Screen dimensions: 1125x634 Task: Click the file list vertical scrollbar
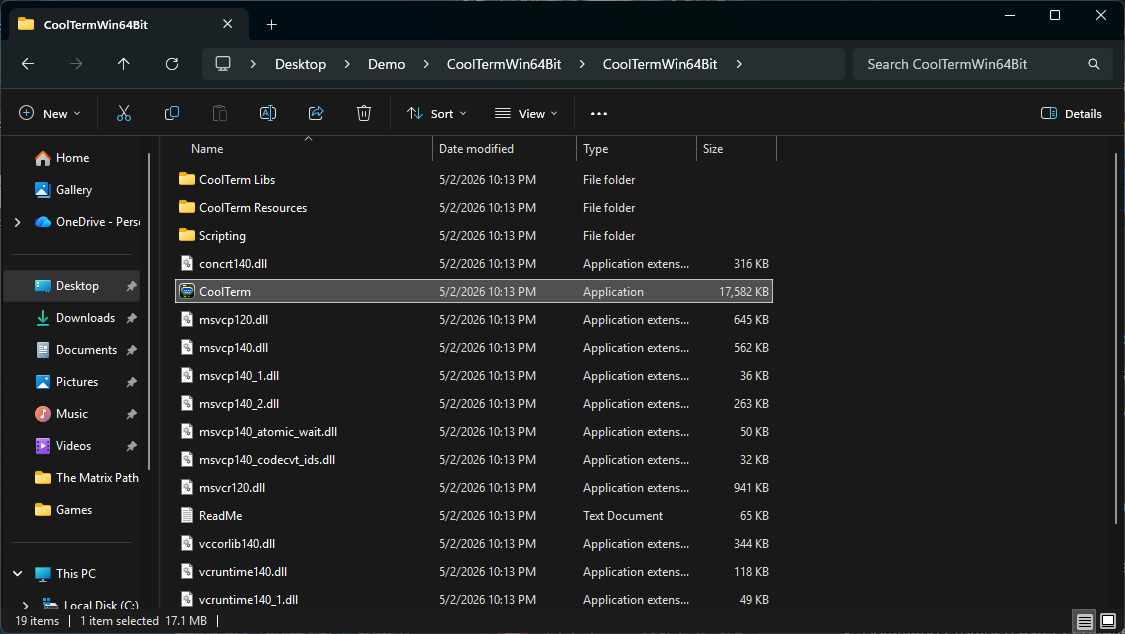tap(1116, 338)
